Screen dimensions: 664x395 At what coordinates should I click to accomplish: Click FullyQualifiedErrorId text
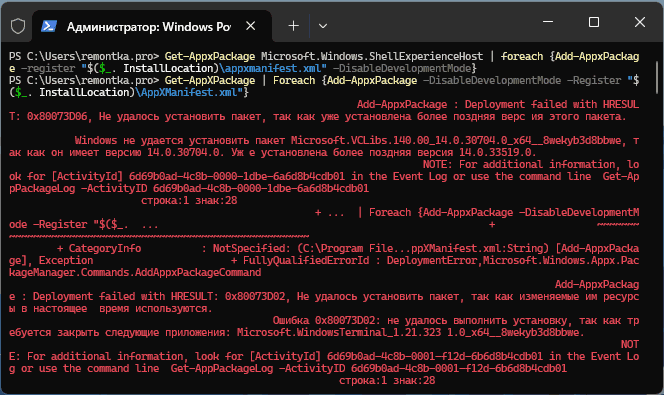click(306, 260)
